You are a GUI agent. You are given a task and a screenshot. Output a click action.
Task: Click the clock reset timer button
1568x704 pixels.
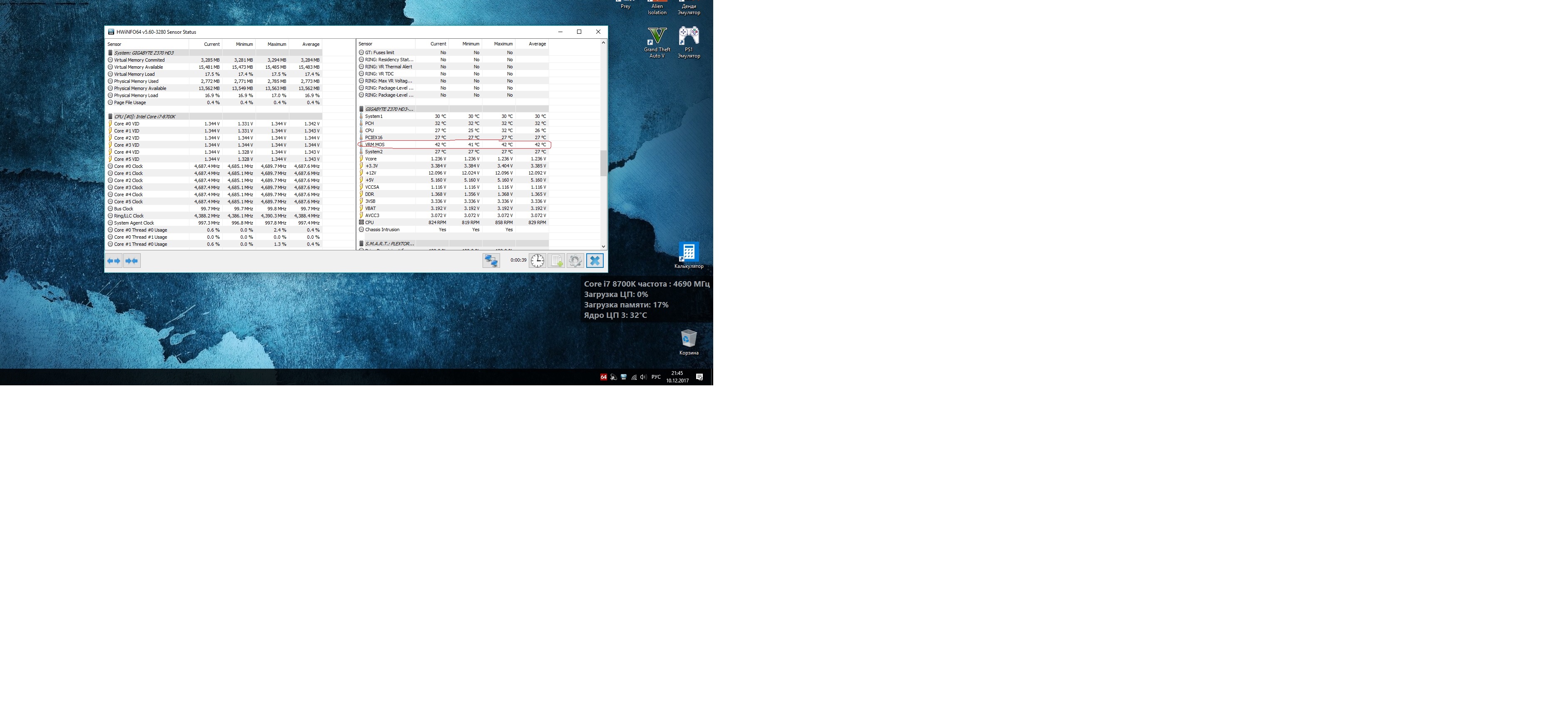[537, 261]
